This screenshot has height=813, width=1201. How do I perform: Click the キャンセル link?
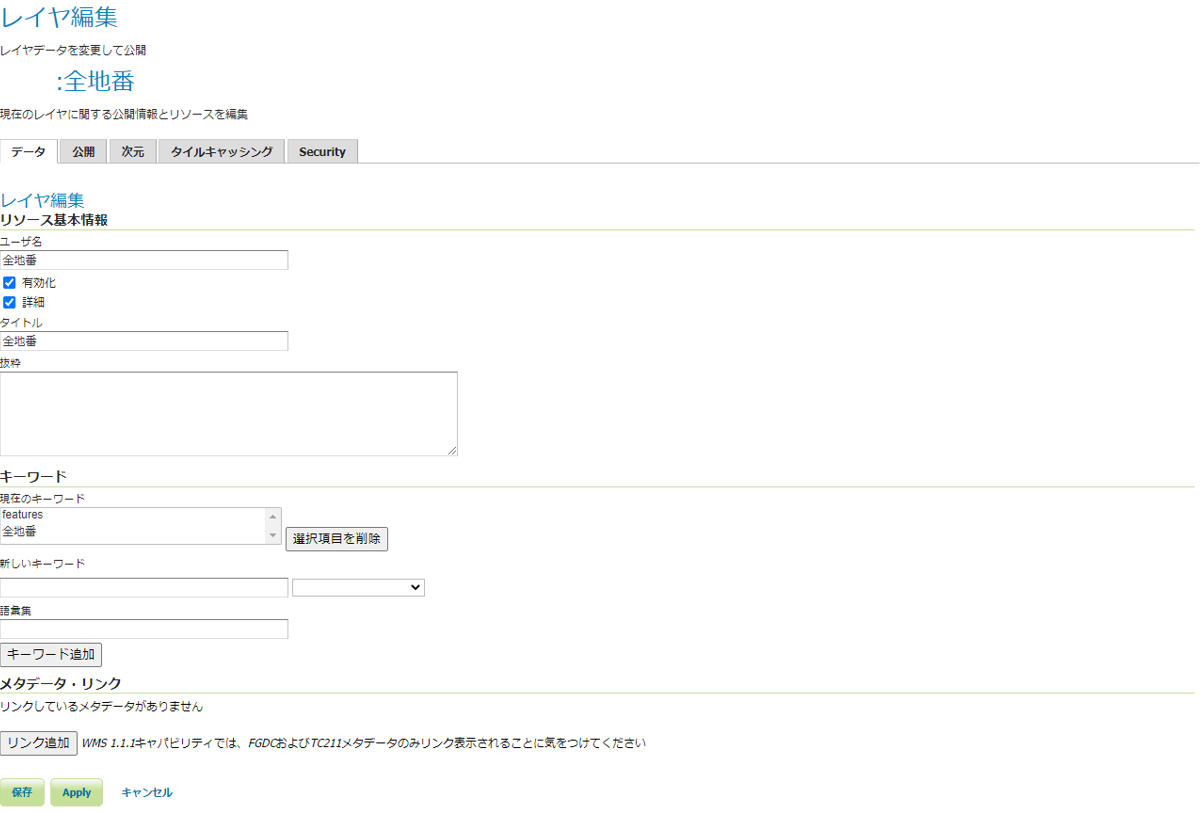tap(147, 792)
